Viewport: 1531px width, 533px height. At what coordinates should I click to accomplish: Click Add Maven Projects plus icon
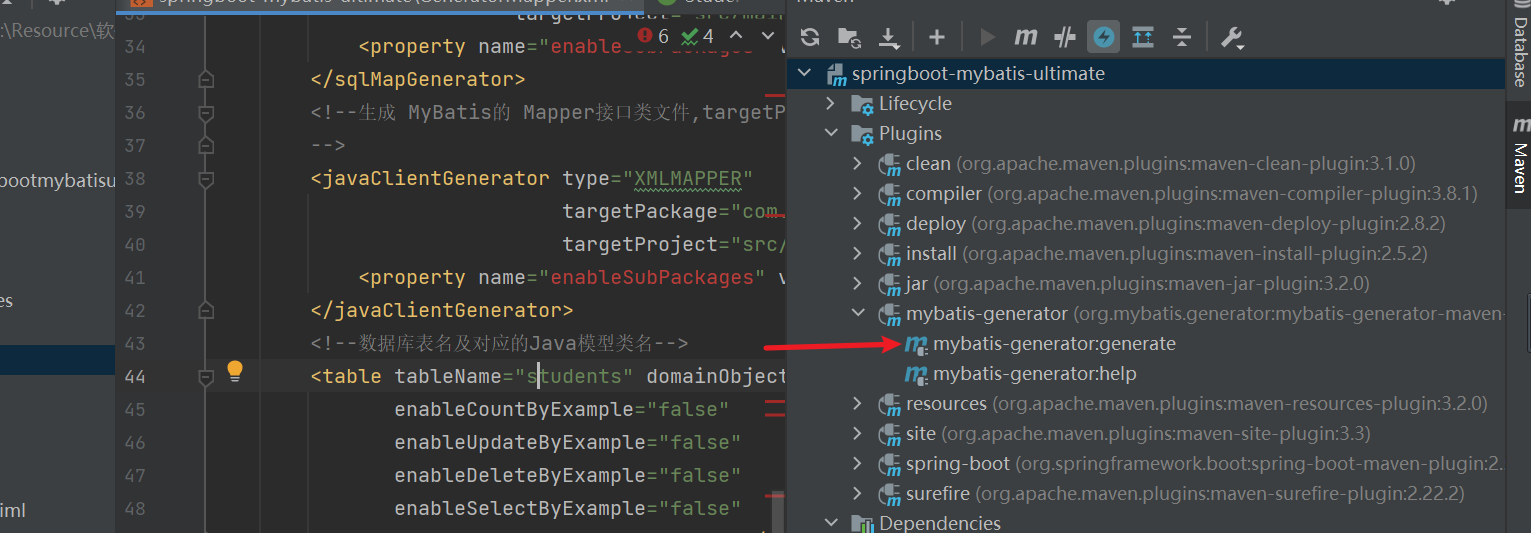click(x=937, y=37)
